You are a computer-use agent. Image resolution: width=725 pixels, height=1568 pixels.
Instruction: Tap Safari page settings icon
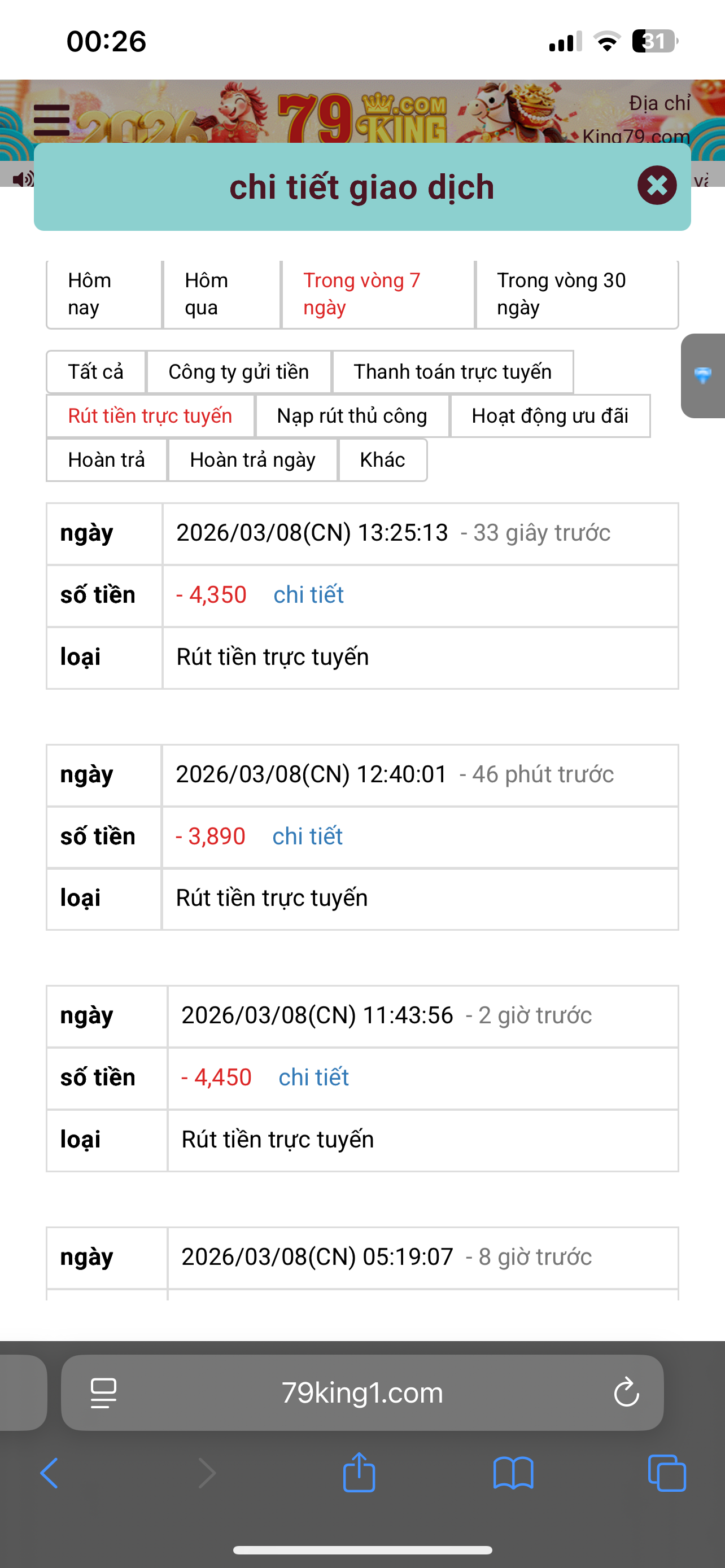coord(103,1392)
